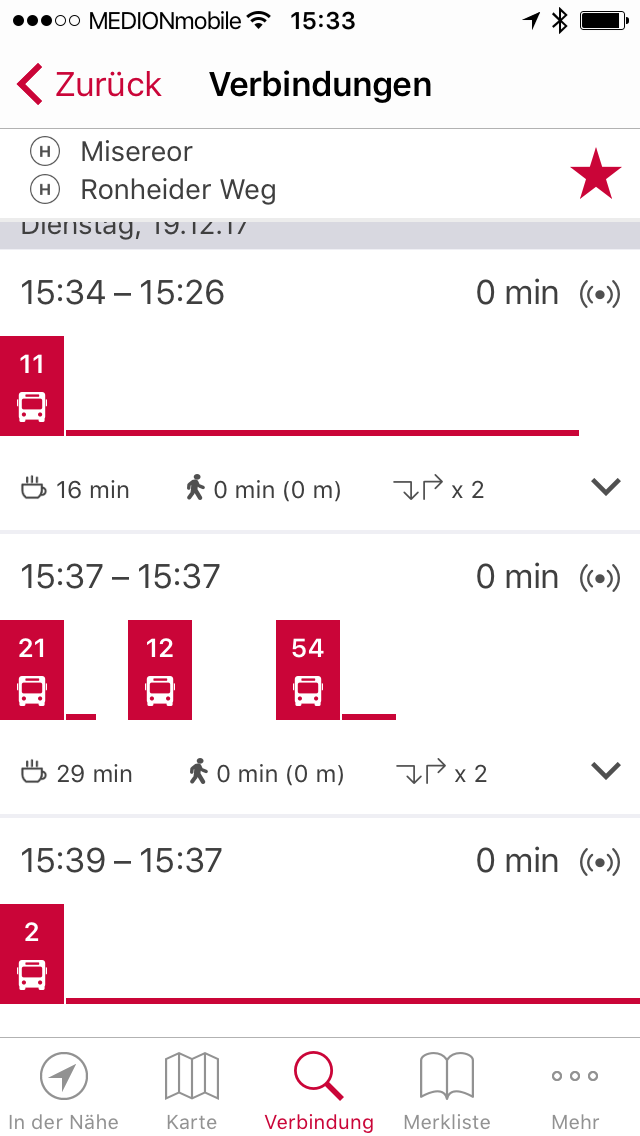Expand the 15:34 – 15:26 connection details

(x=606, y=488)
